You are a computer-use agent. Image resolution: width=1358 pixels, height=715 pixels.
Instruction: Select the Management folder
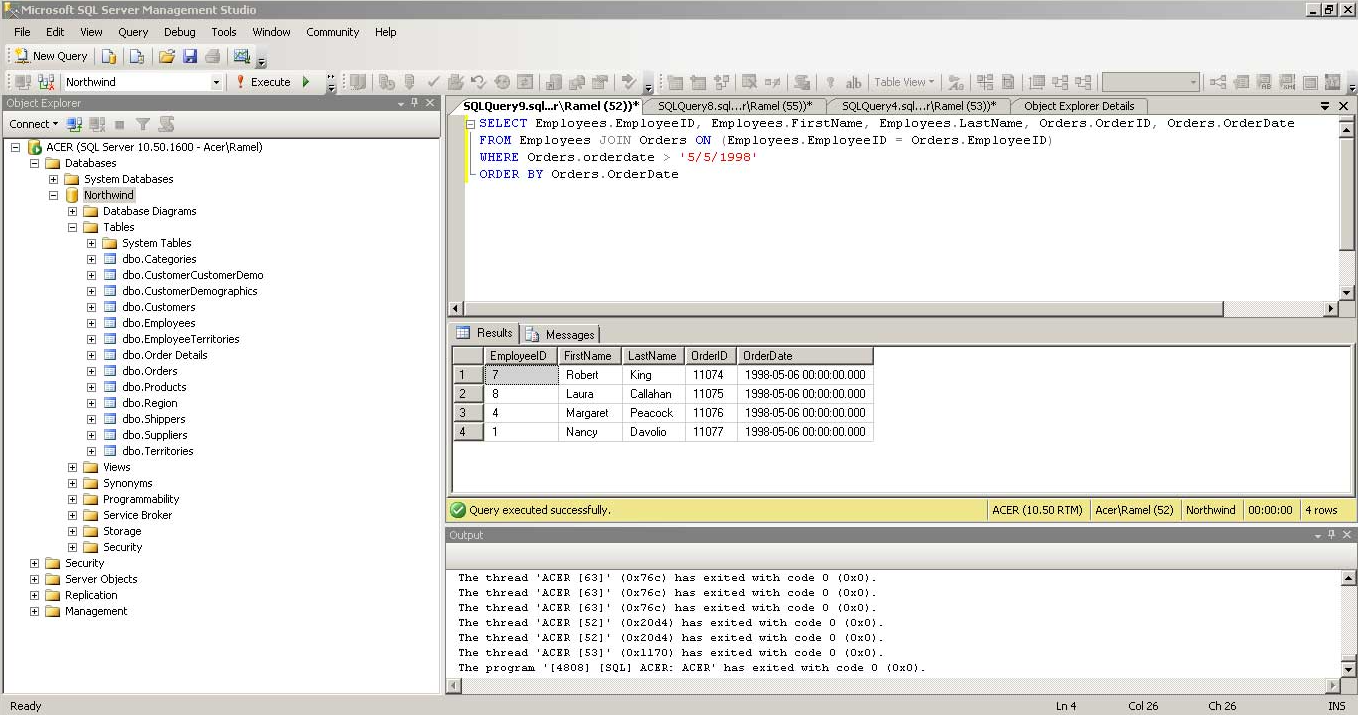pos(96,611)
